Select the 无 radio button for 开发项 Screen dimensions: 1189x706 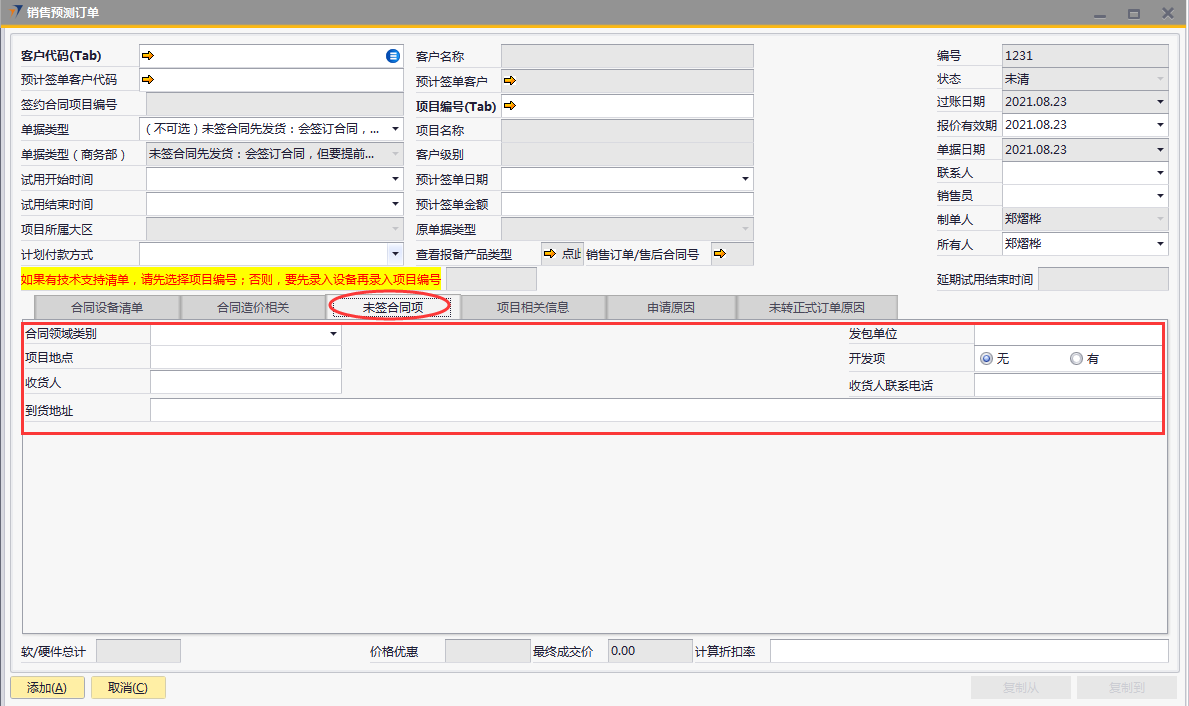point(987,359)
